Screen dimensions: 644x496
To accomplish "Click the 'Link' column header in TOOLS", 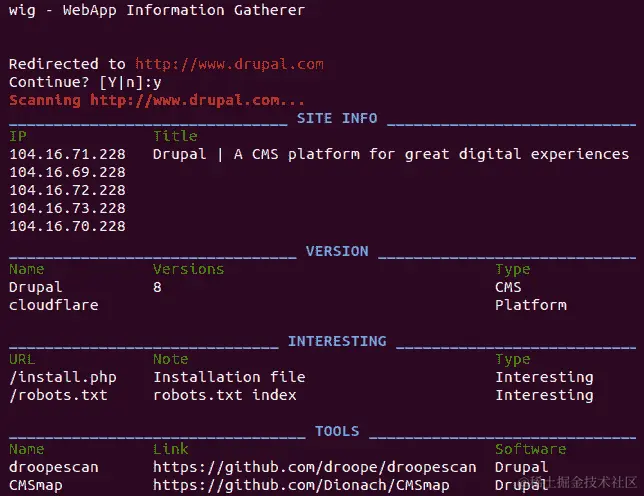I will point(170,449).
